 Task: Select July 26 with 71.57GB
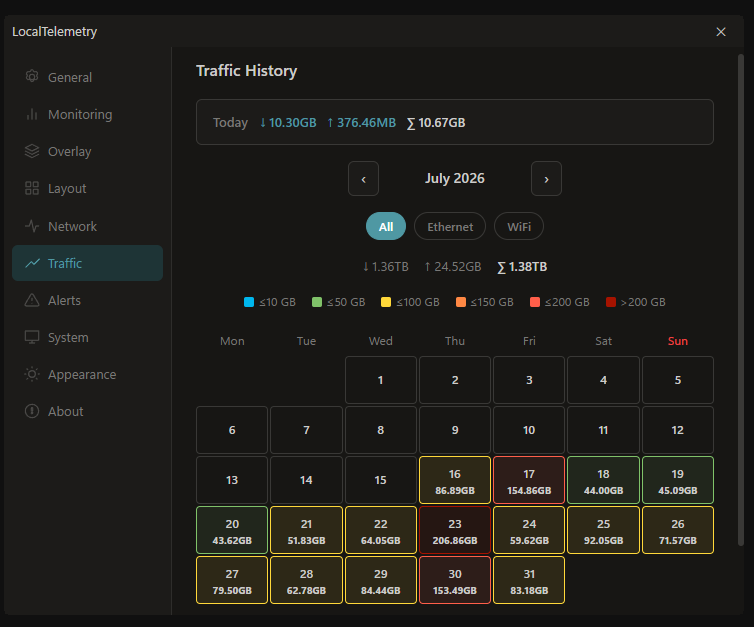click(678, 530)
